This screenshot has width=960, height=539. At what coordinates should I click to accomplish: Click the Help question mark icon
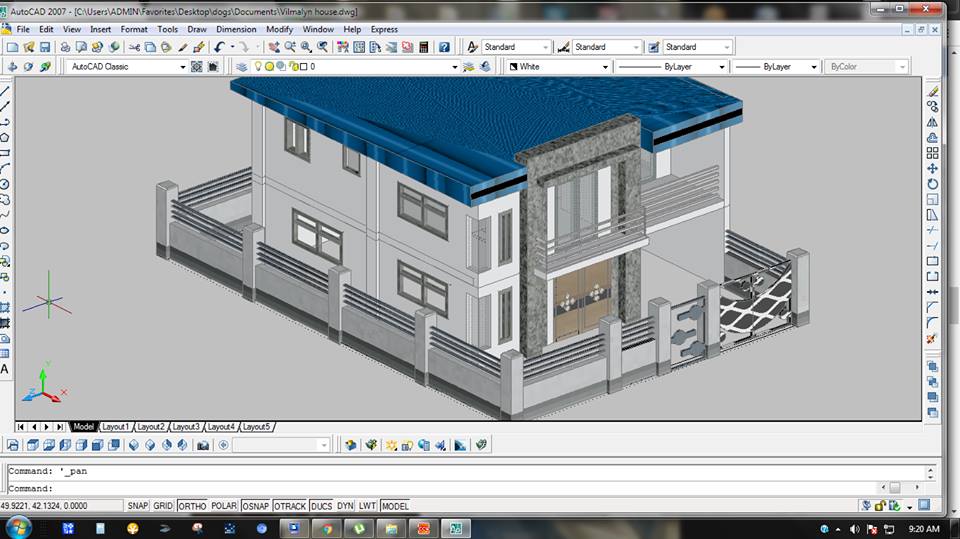click(x=445, y=47)
